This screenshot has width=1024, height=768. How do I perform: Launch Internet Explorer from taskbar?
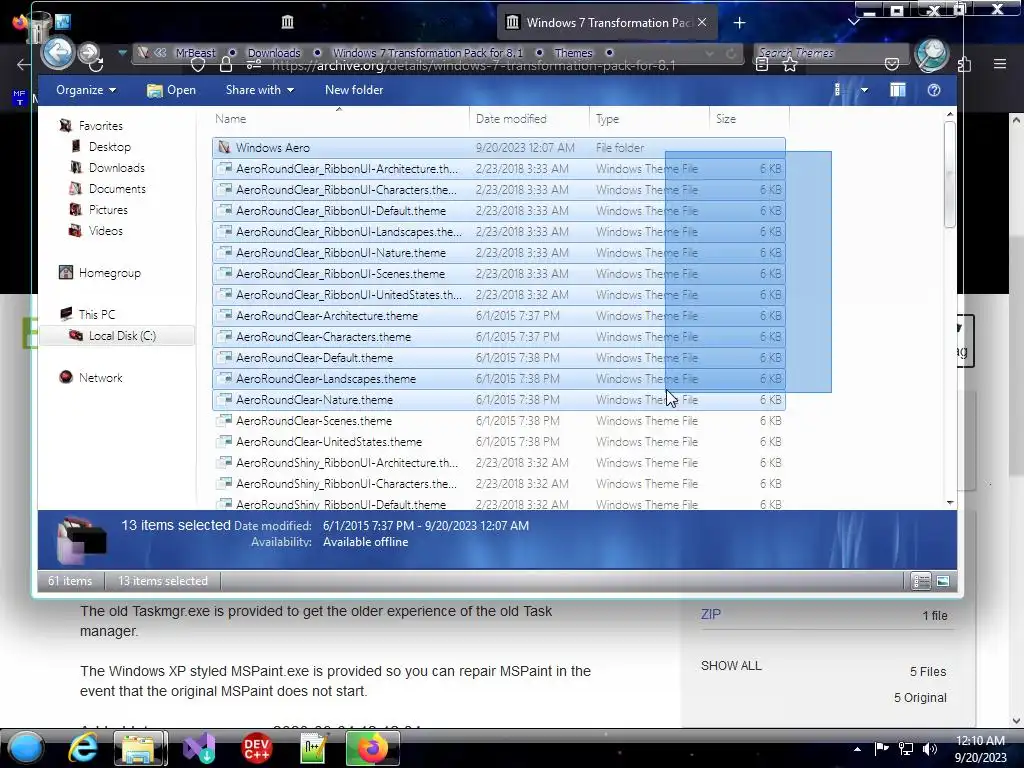coord(84,748)
